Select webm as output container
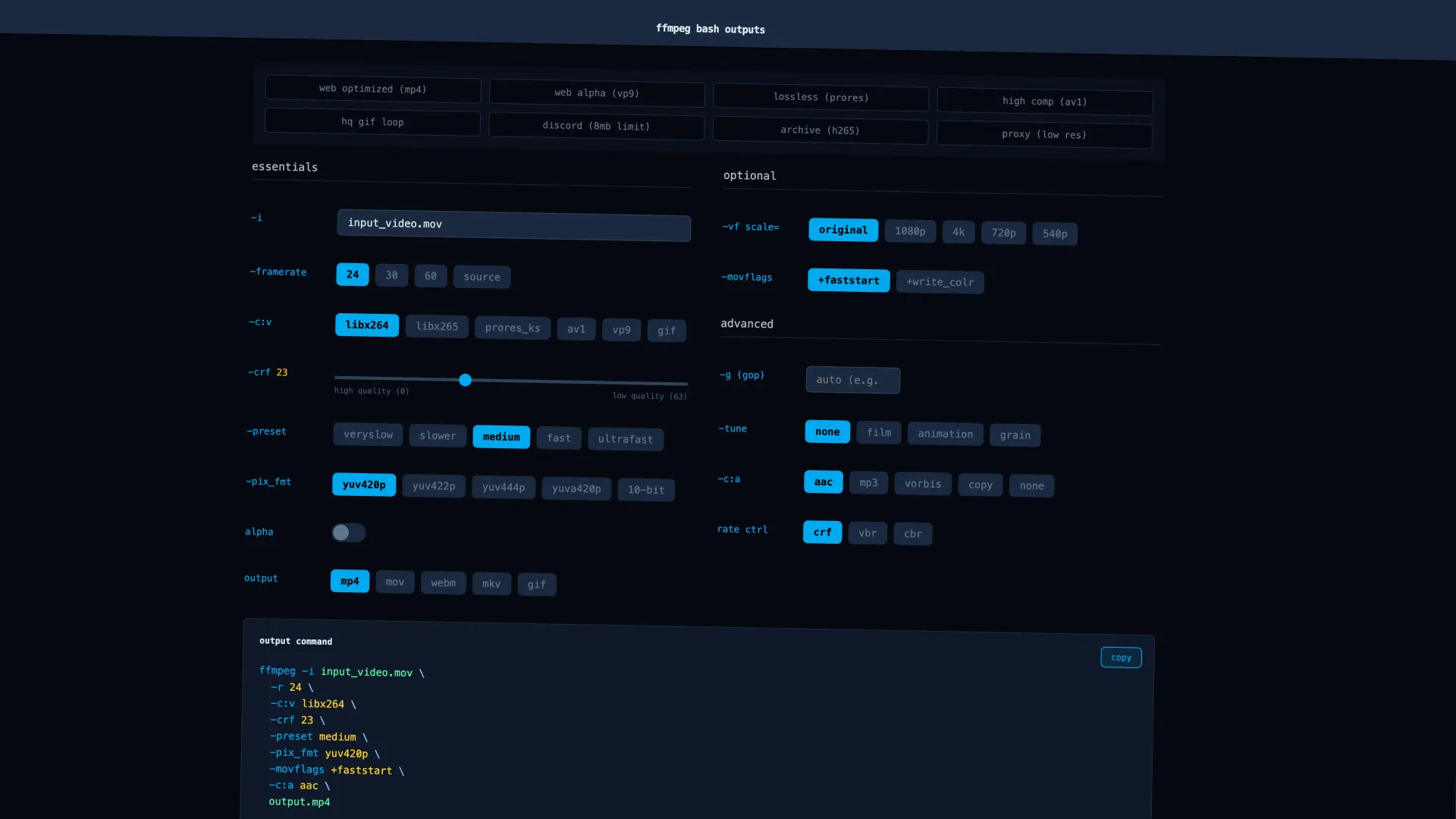1456x819 pixels. [443, 582]
